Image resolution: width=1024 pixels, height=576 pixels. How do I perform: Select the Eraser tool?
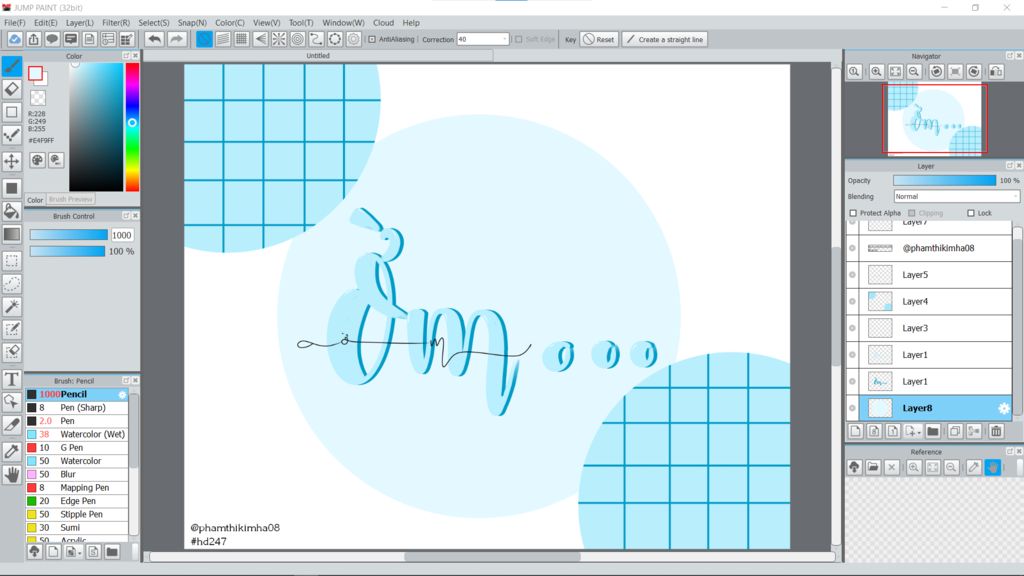coord(12,89)
